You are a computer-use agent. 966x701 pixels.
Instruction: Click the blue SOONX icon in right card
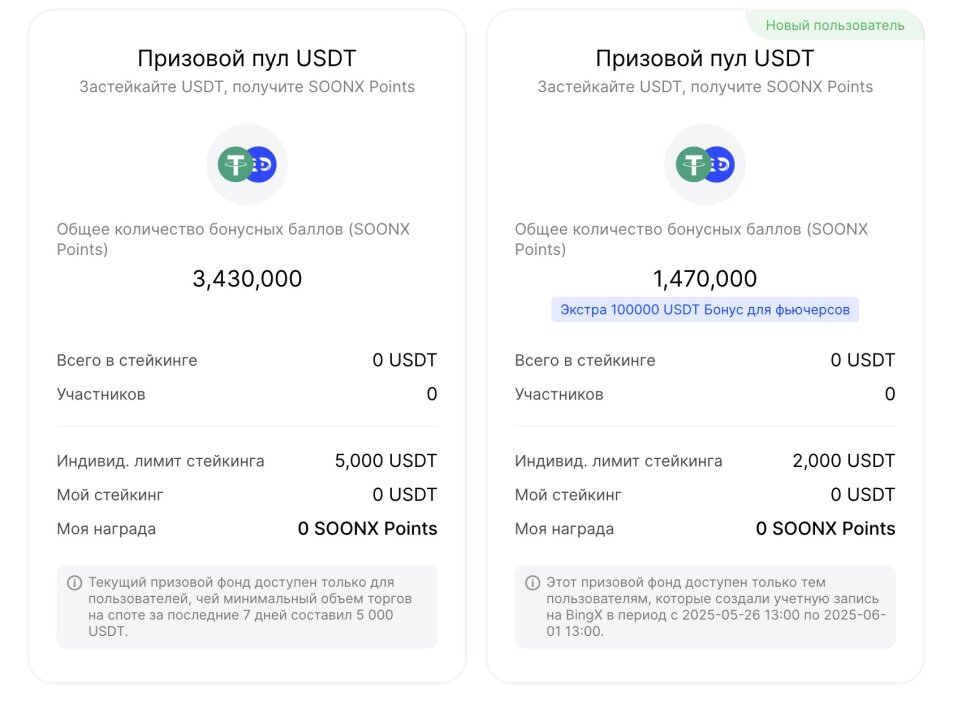[x=721, y=164]
